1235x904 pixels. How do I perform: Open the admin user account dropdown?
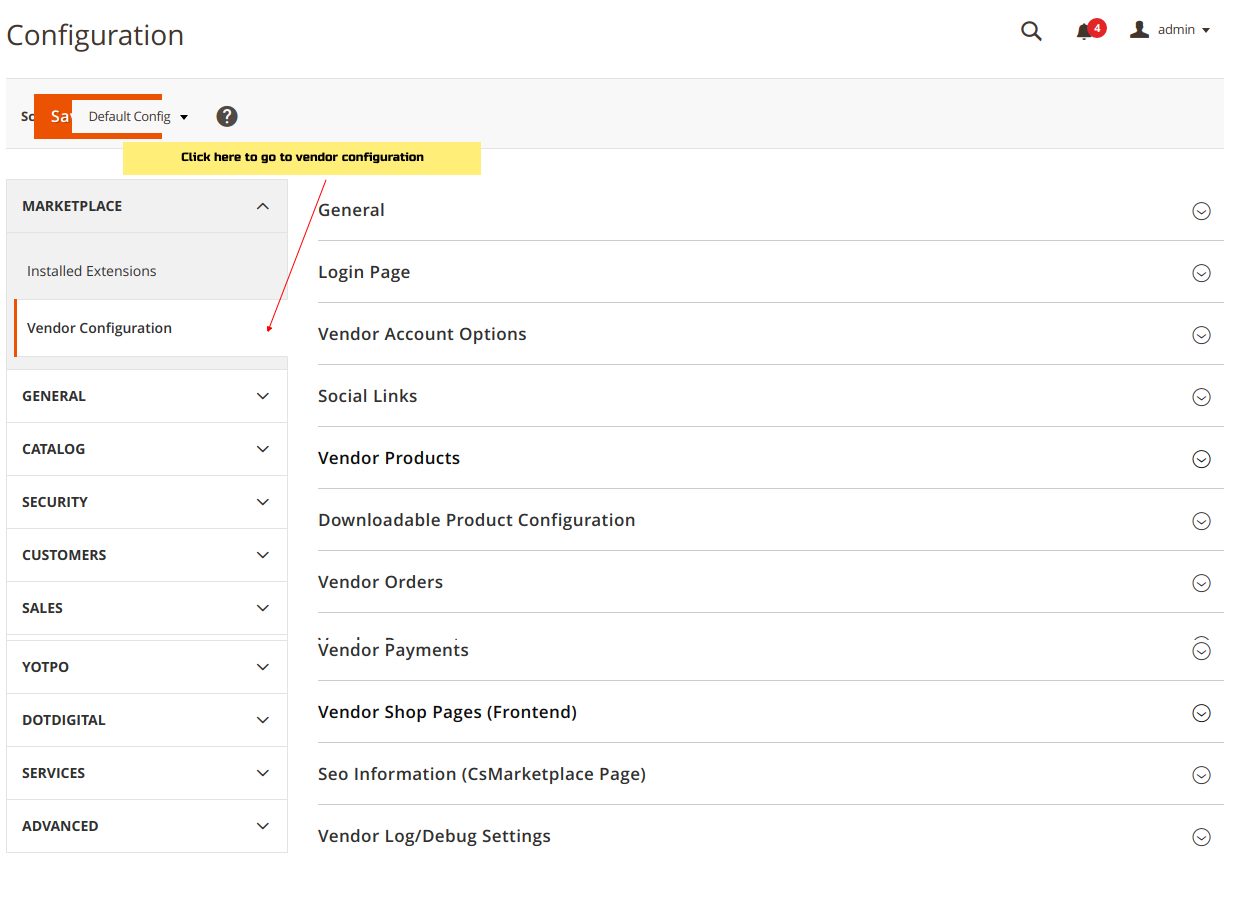coord(1170,30)
